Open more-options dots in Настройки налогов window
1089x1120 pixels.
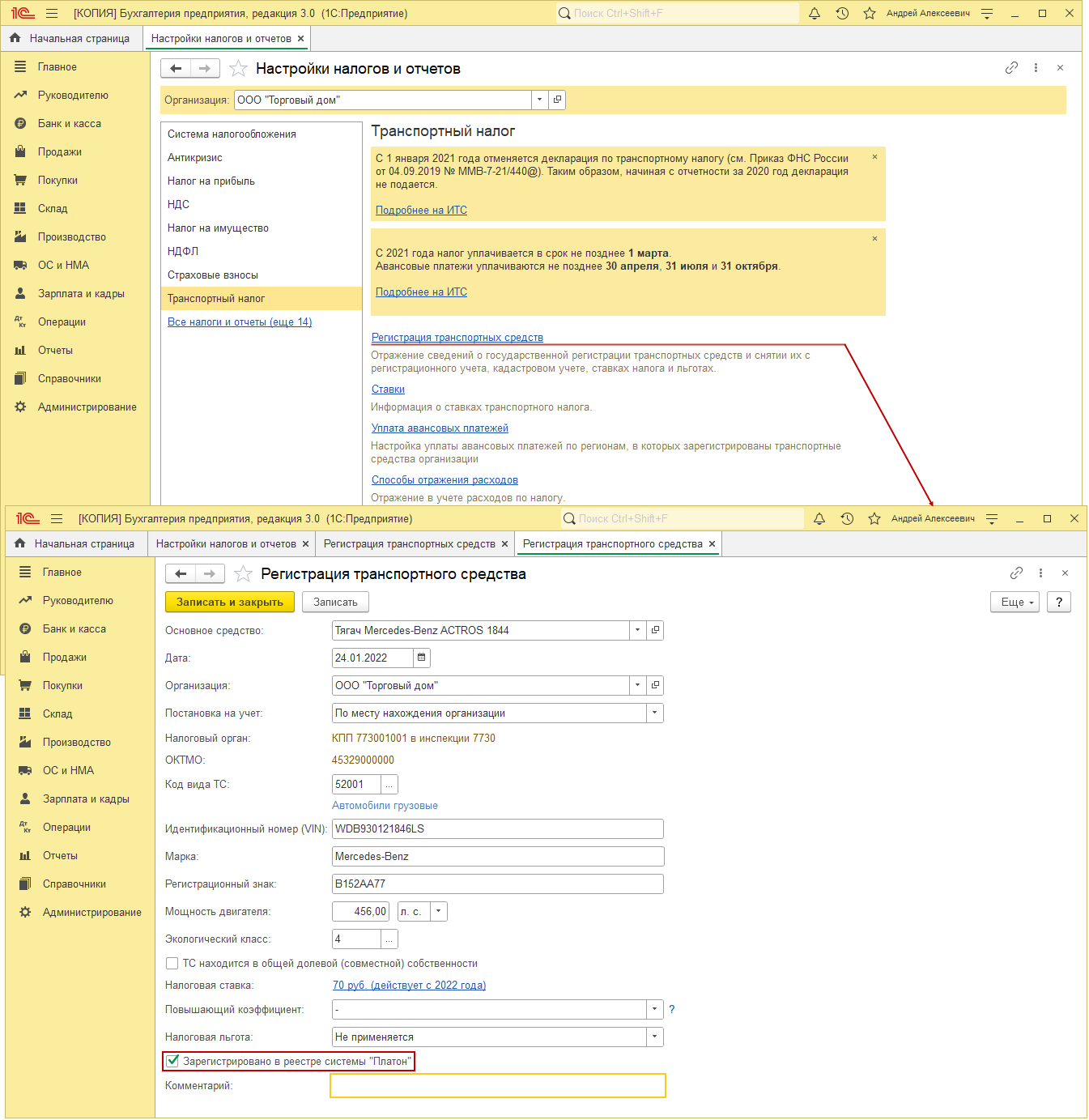pyautogui.click(x=1036, y=68)
